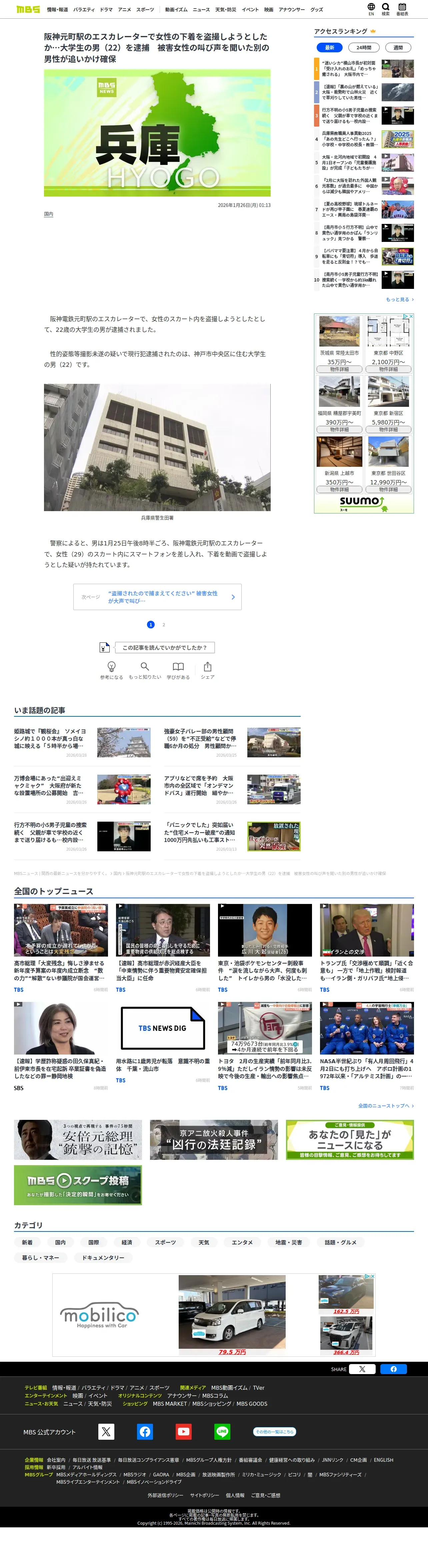This screenshot has width=428, height=1568.
Task: Open グッズ in the top navigation
Action: click(317, 10)
